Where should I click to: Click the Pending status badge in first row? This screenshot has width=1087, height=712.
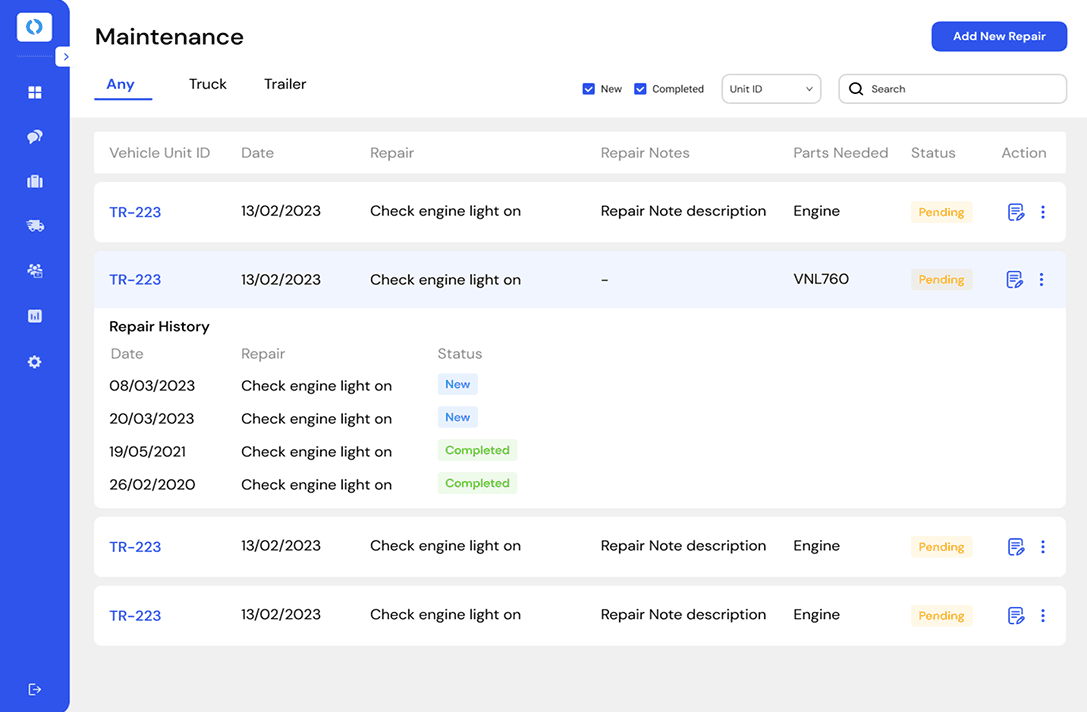coord(941,212)
